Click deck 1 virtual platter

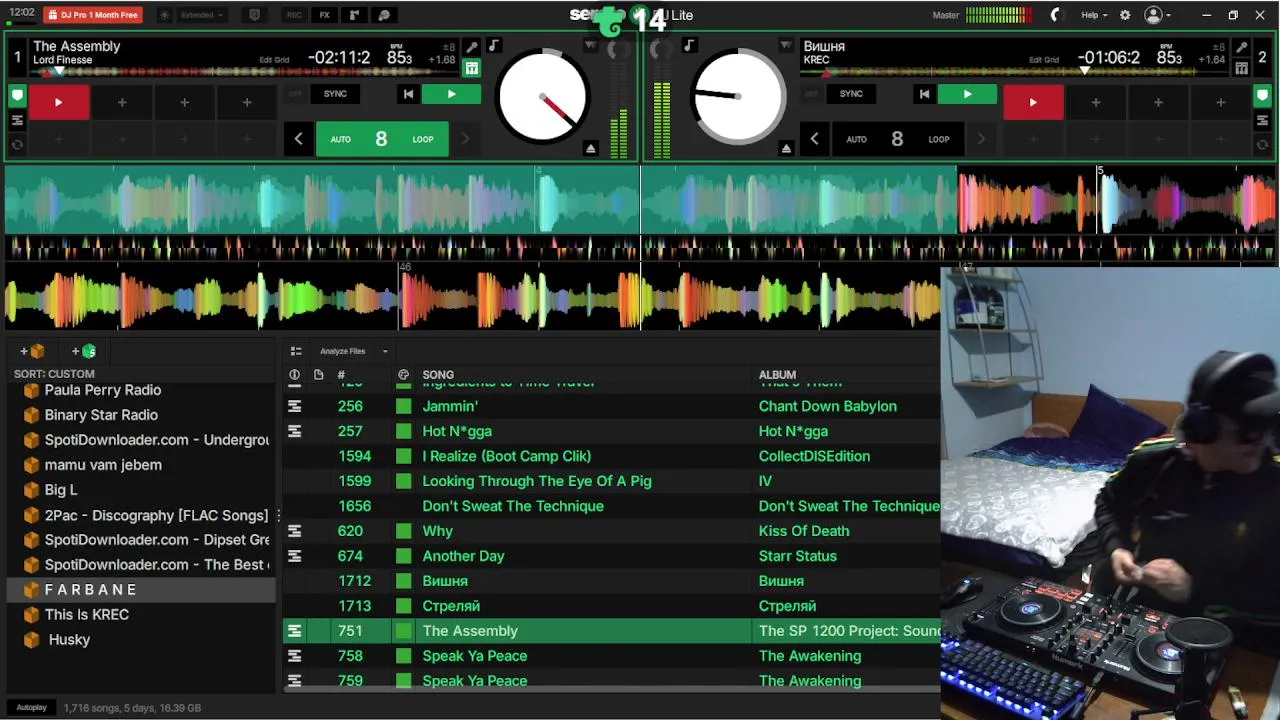[542, 97]
